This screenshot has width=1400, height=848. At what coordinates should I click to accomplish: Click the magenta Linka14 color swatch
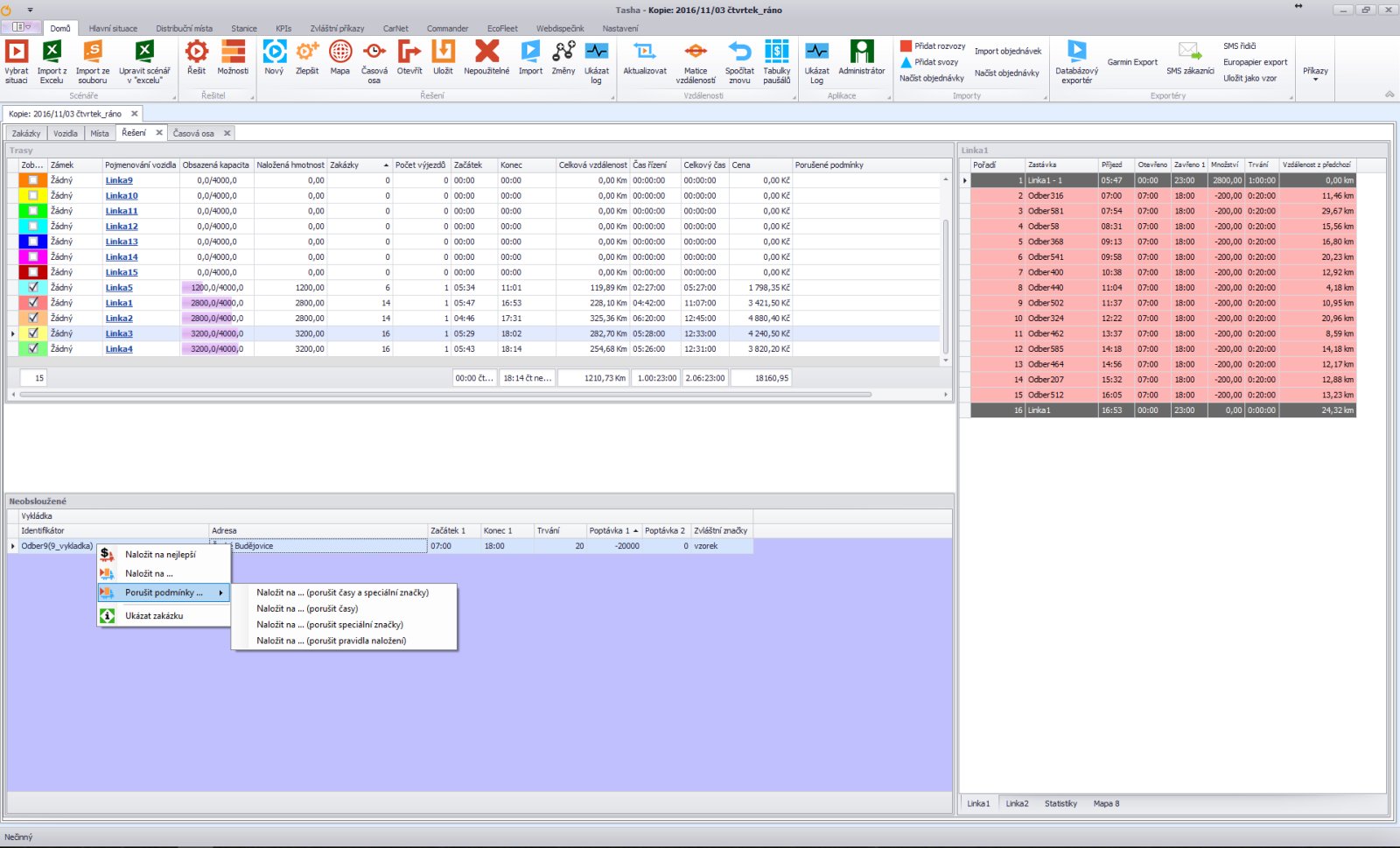33,256
